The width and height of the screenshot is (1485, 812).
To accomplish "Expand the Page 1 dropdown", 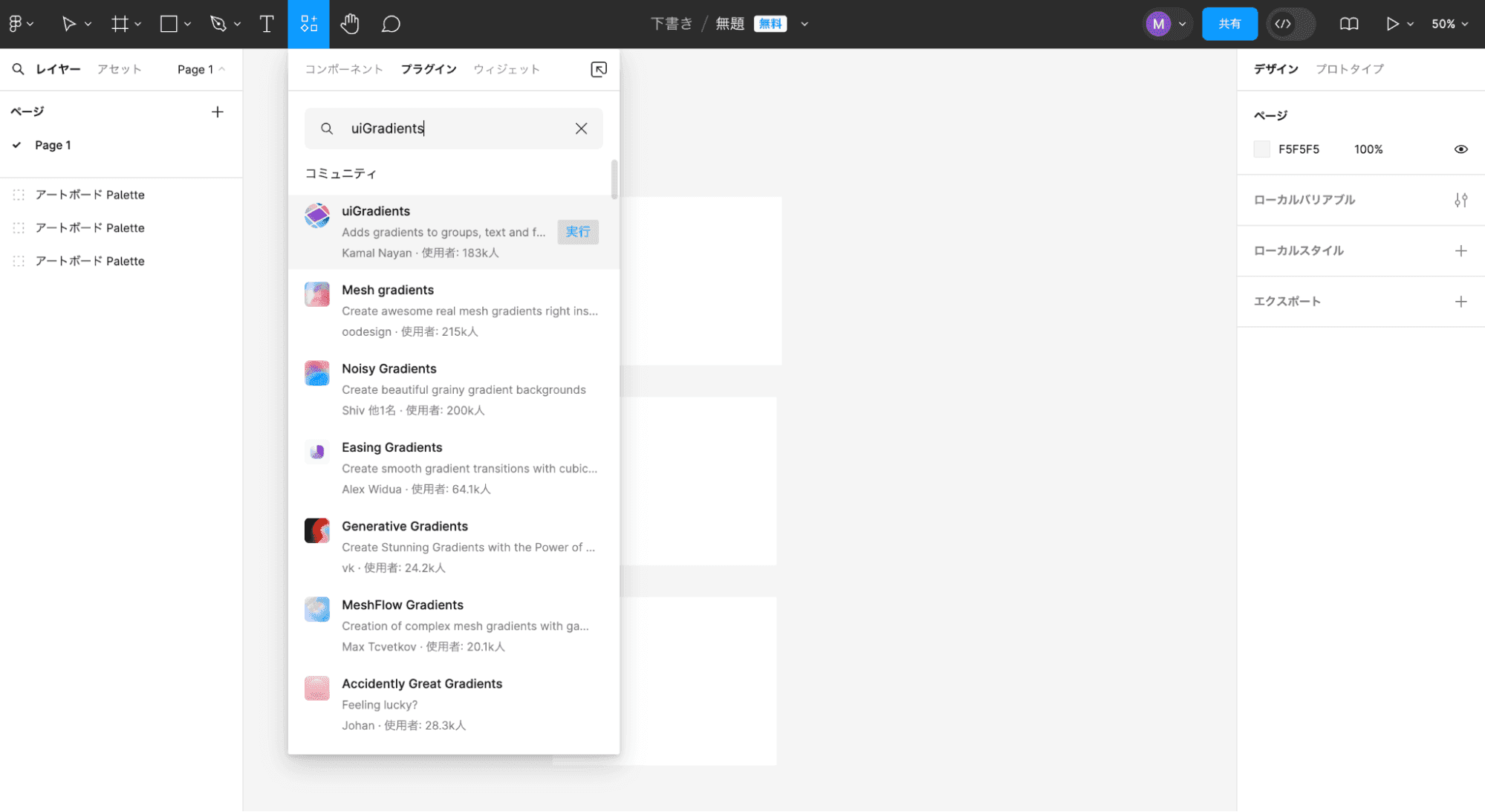I will click(x=201, y=69).
